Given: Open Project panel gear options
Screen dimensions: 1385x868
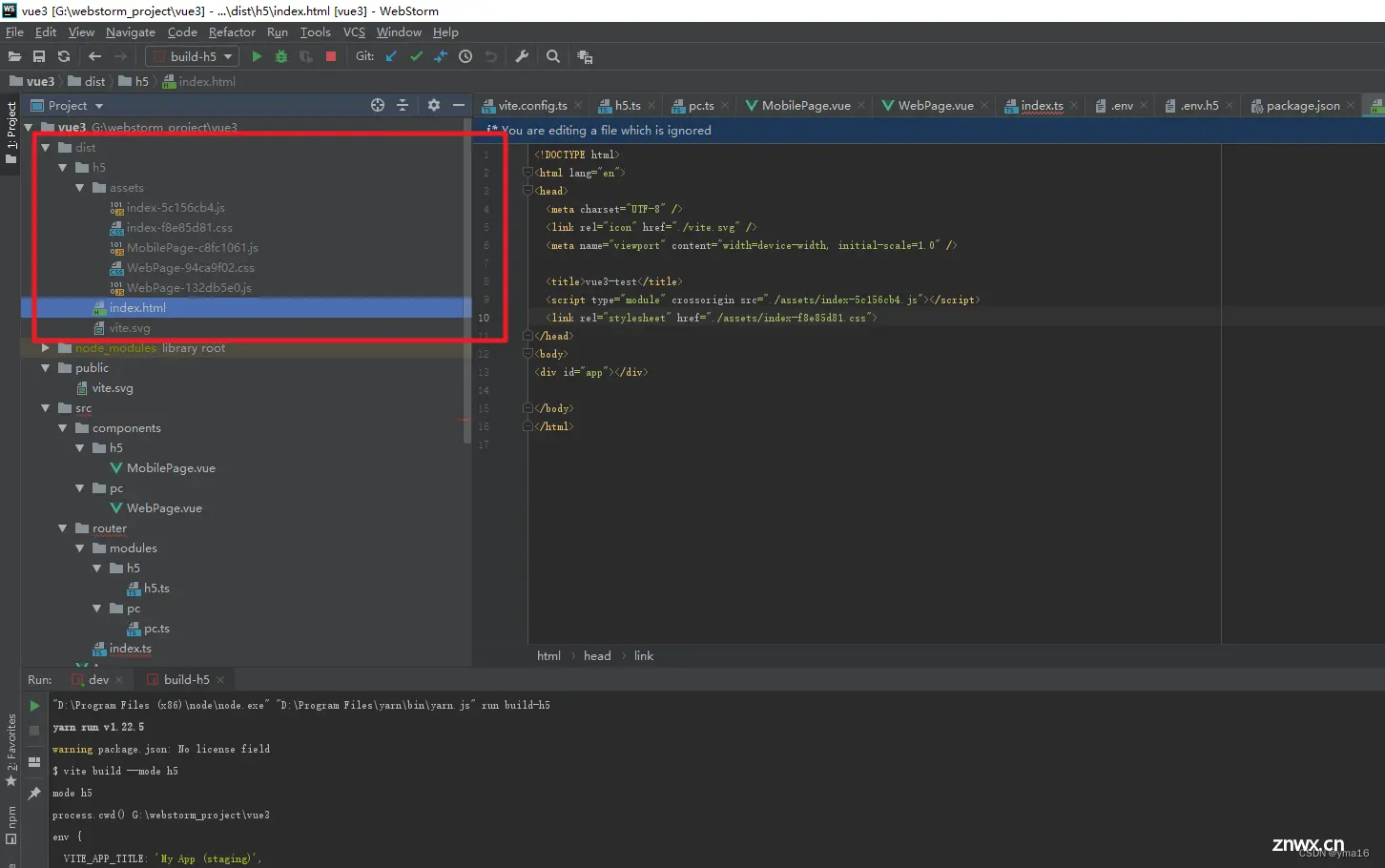Looking at the screenshot, I should coord(434,105).
